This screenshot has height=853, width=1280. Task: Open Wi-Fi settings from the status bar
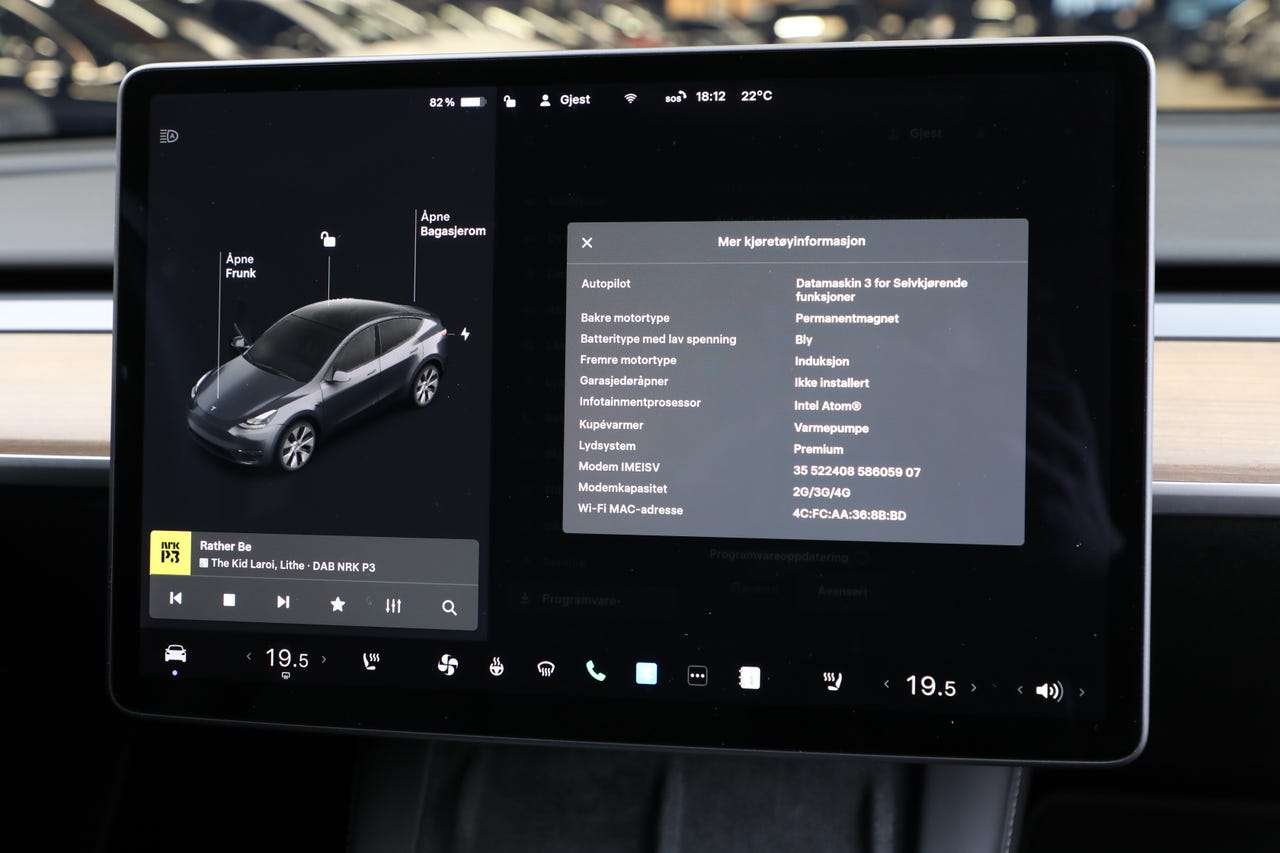click(630, 99)
